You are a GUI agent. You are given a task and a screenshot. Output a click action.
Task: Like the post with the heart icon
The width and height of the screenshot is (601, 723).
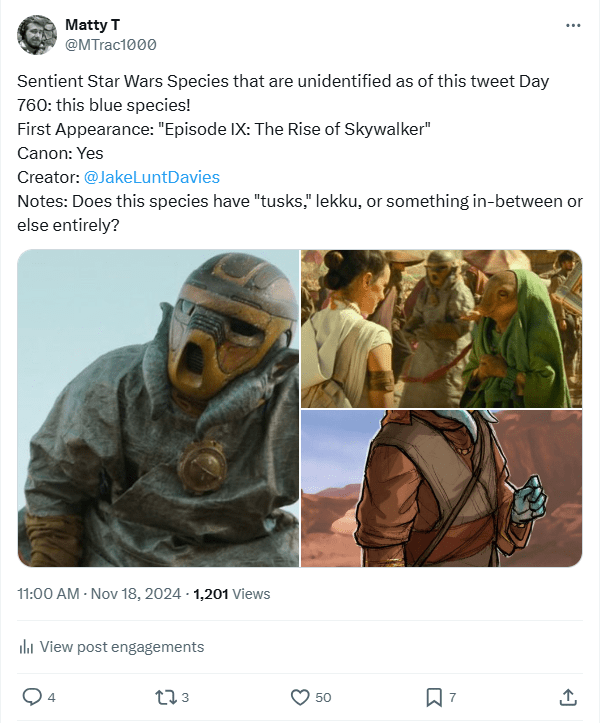pos(299,696)
